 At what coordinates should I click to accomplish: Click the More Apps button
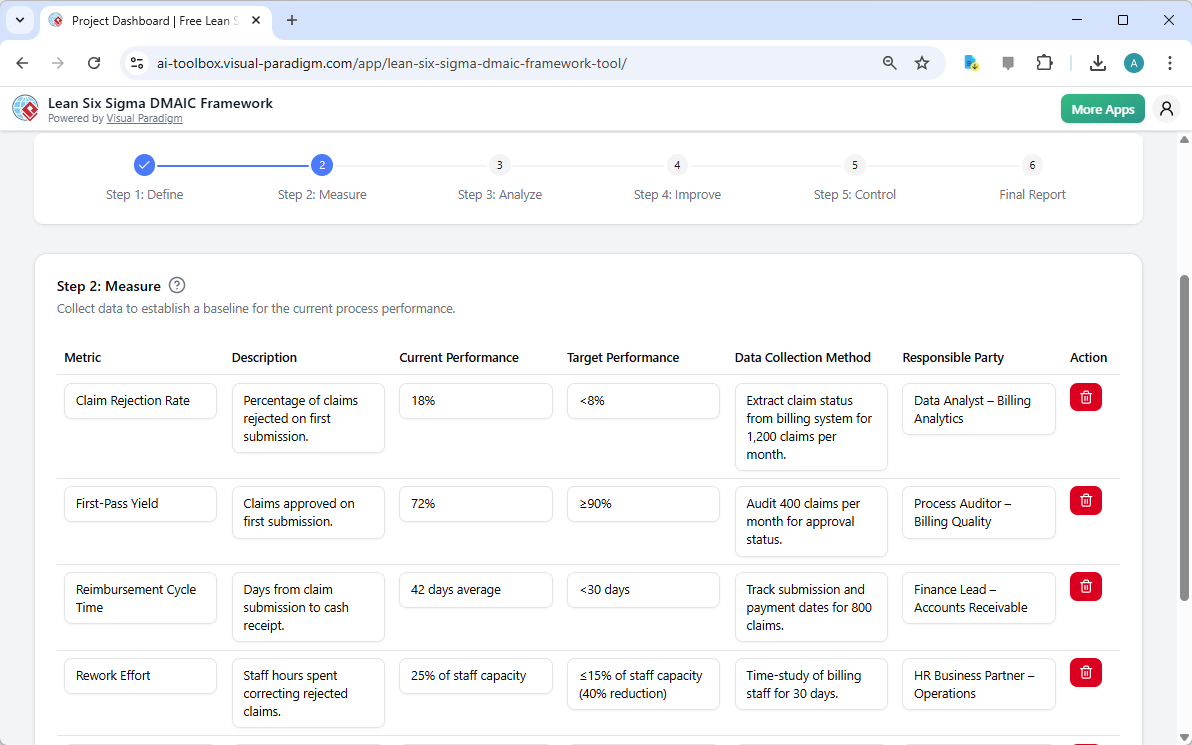[x=1102, y=108]
